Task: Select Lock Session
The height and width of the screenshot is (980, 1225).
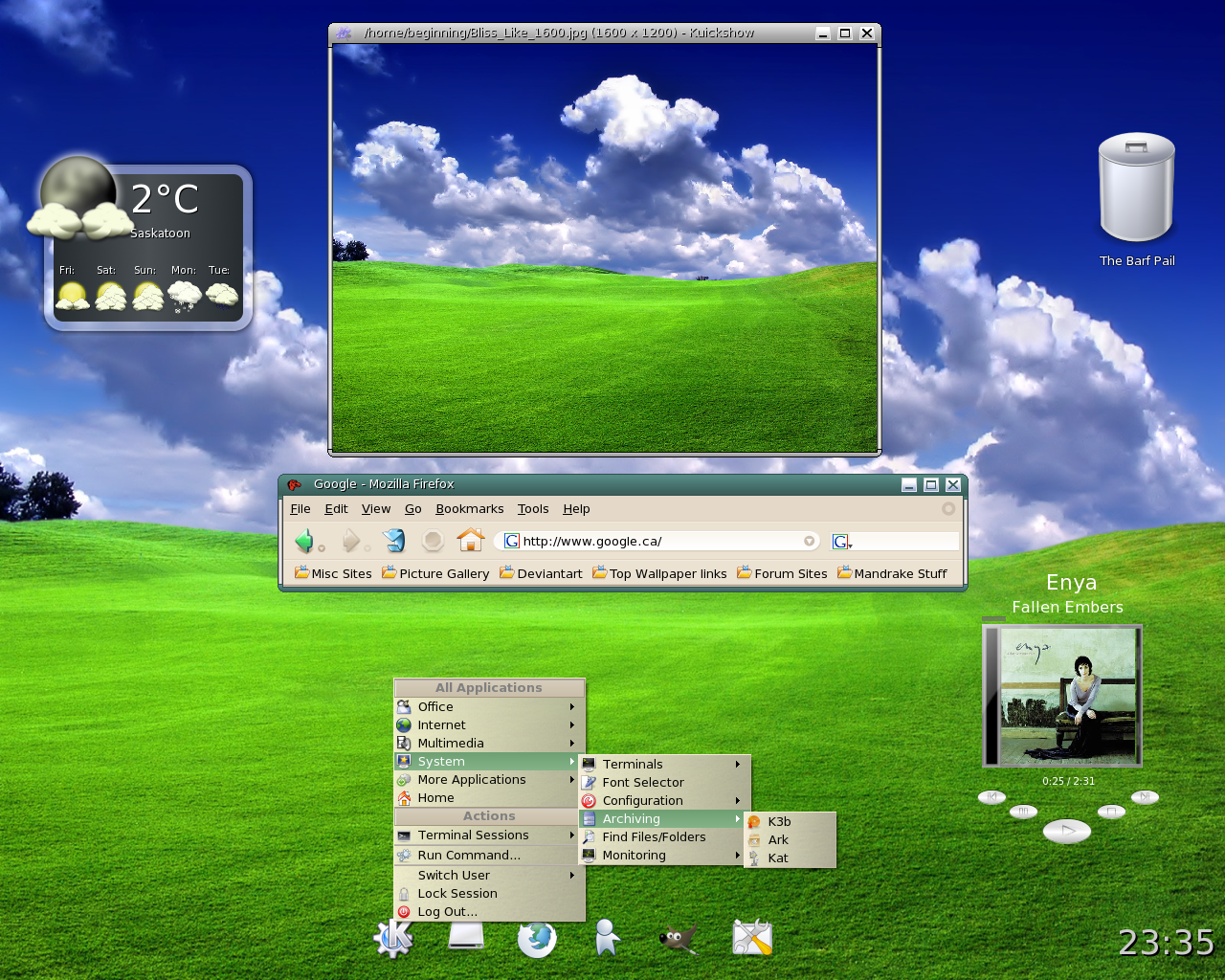Action: click(x=489, y=894)
